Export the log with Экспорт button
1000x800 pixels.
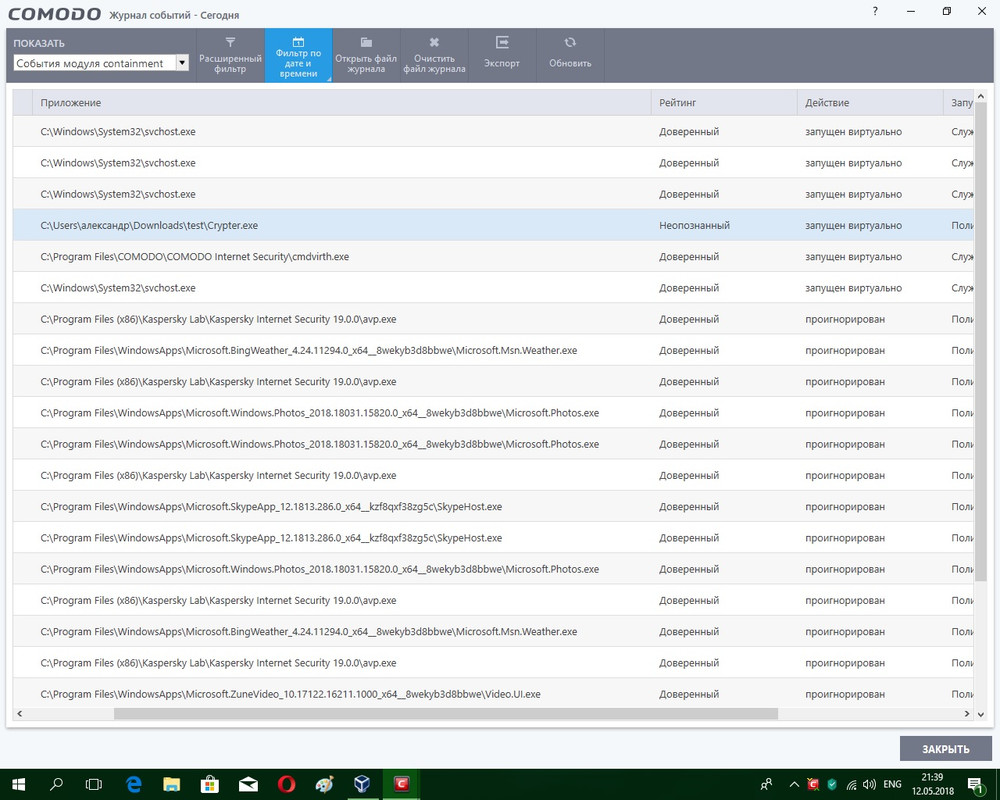coord(502,56)
